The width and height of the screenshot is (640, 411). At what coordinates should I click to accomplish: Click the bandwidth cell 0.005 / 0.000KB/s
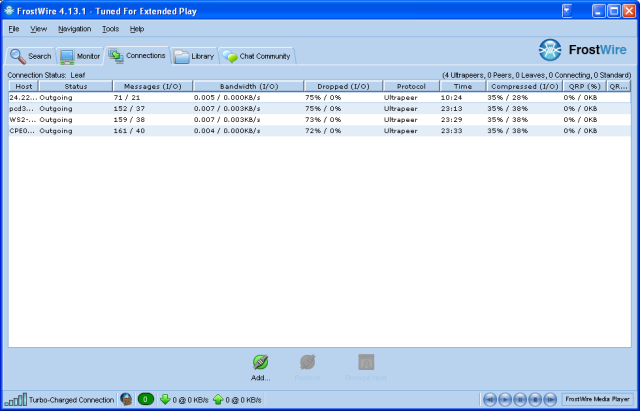coord(227,98)
